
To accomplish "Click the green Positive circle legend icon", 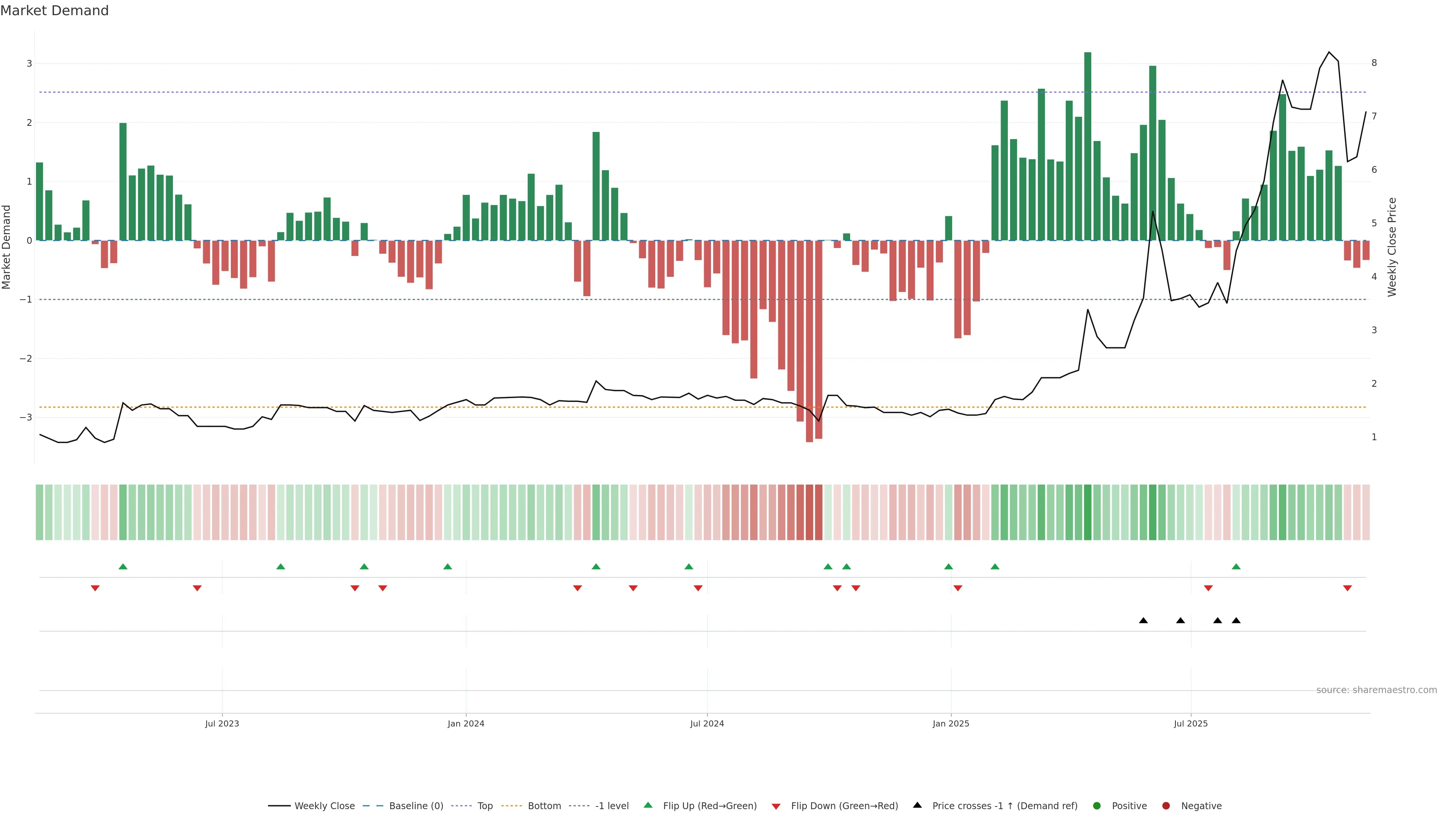I will (x=1097, y=805).
